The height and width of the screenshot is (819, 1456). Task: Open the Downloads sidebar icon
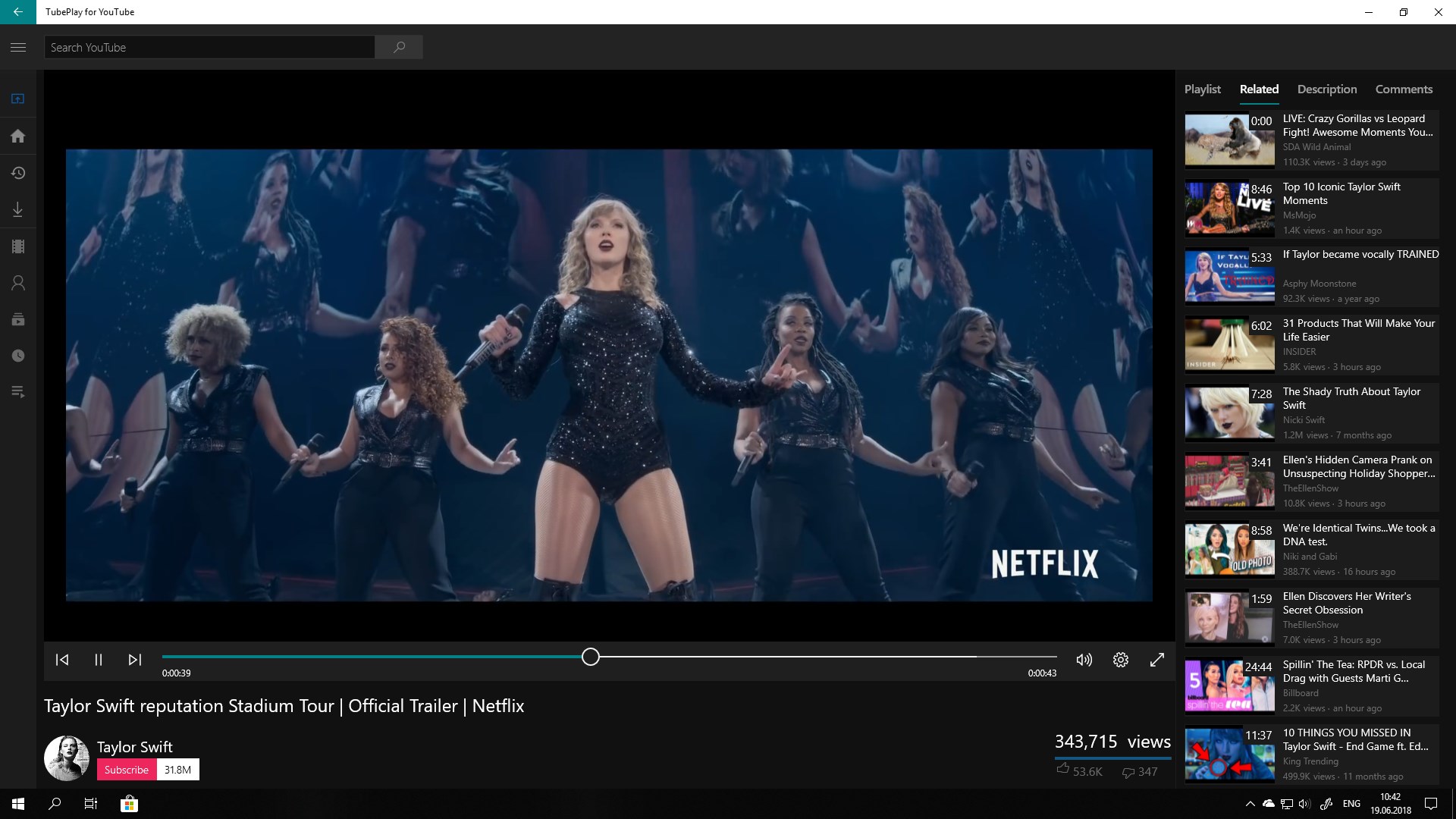tap(18, 210)
